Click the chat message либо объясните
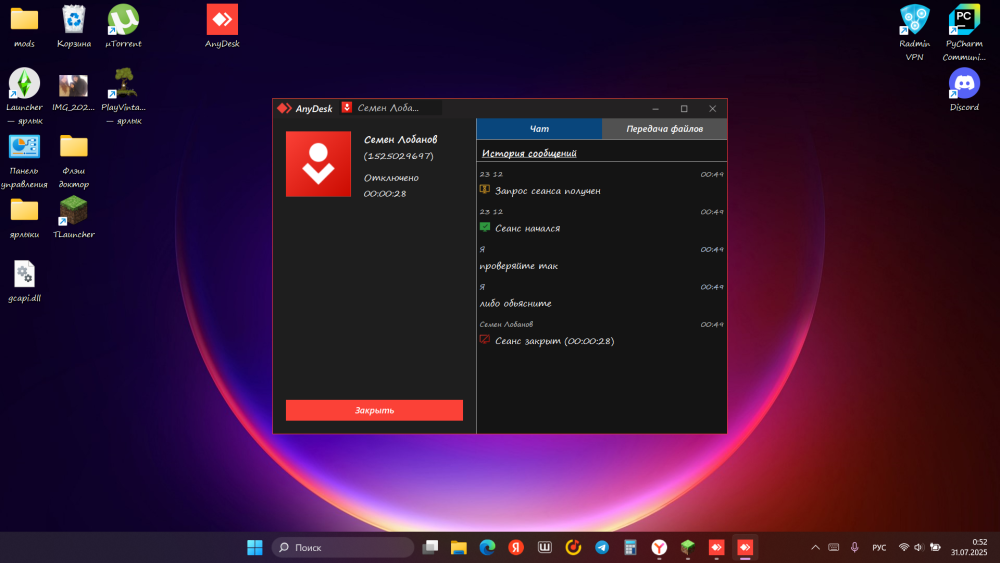1000x563 pixels. [x=515, y=303]
